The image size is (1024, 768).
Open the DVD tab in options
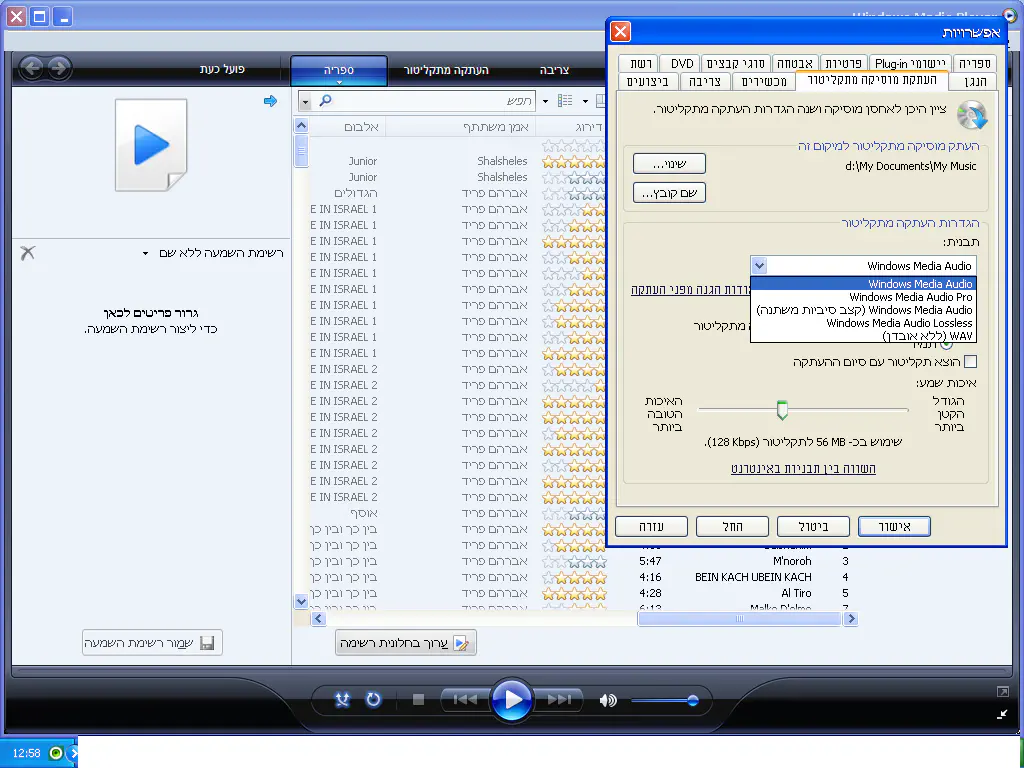[x=682, y=64]
